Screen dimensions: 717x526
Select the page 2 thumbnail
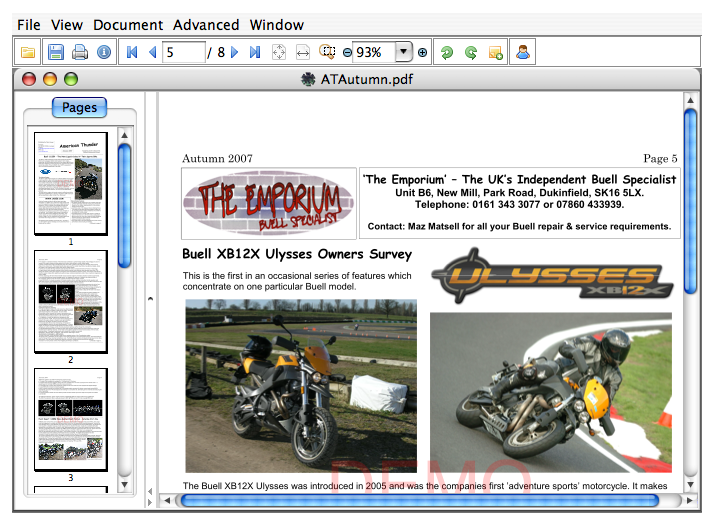pyautogui.click(x=71, y=301)
